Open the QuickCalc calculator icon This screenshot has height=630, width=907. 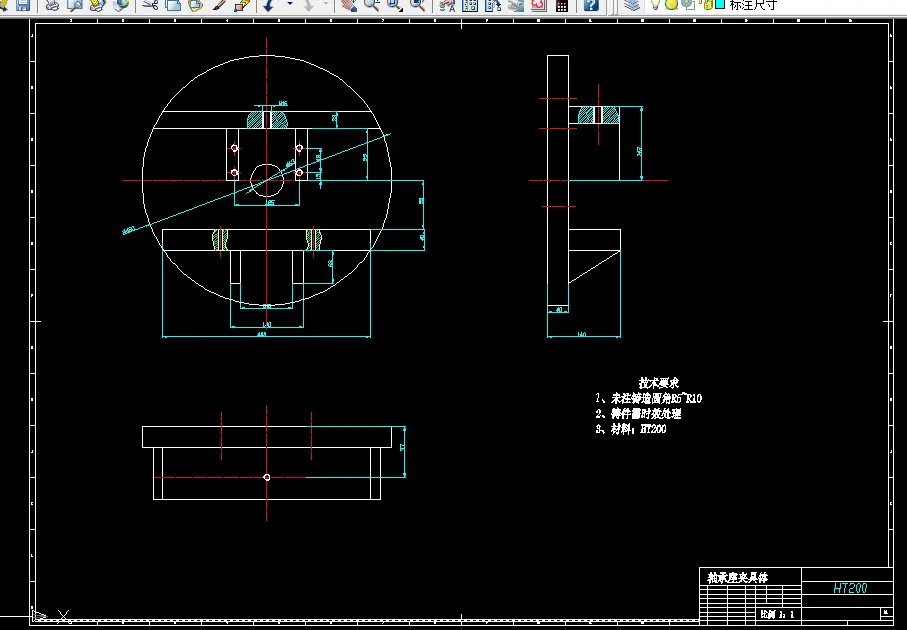tap(562, 5)
